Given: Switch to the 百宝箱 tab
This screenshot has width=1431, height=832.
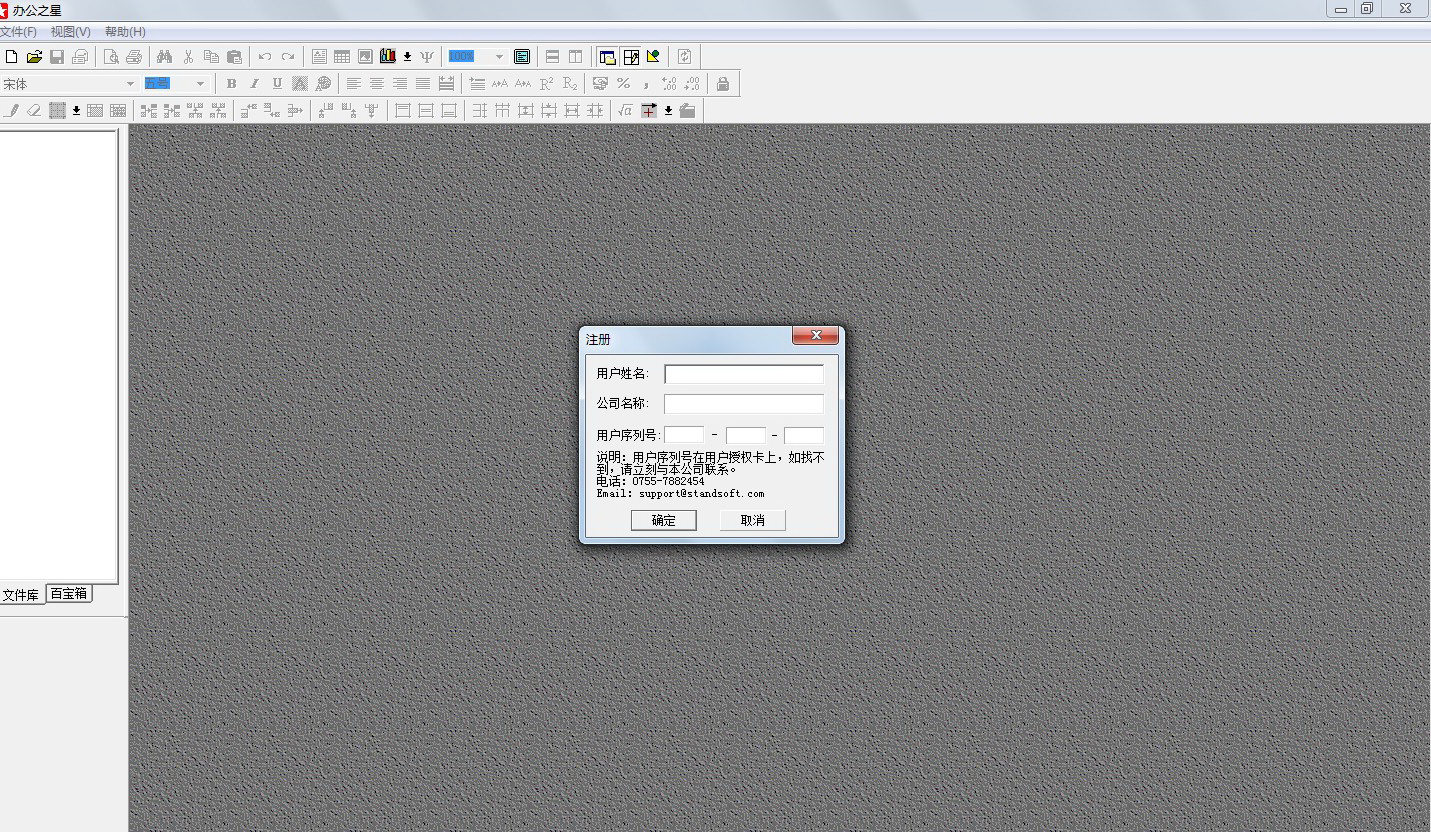Looking at the screenshot, I should [69, 594].
